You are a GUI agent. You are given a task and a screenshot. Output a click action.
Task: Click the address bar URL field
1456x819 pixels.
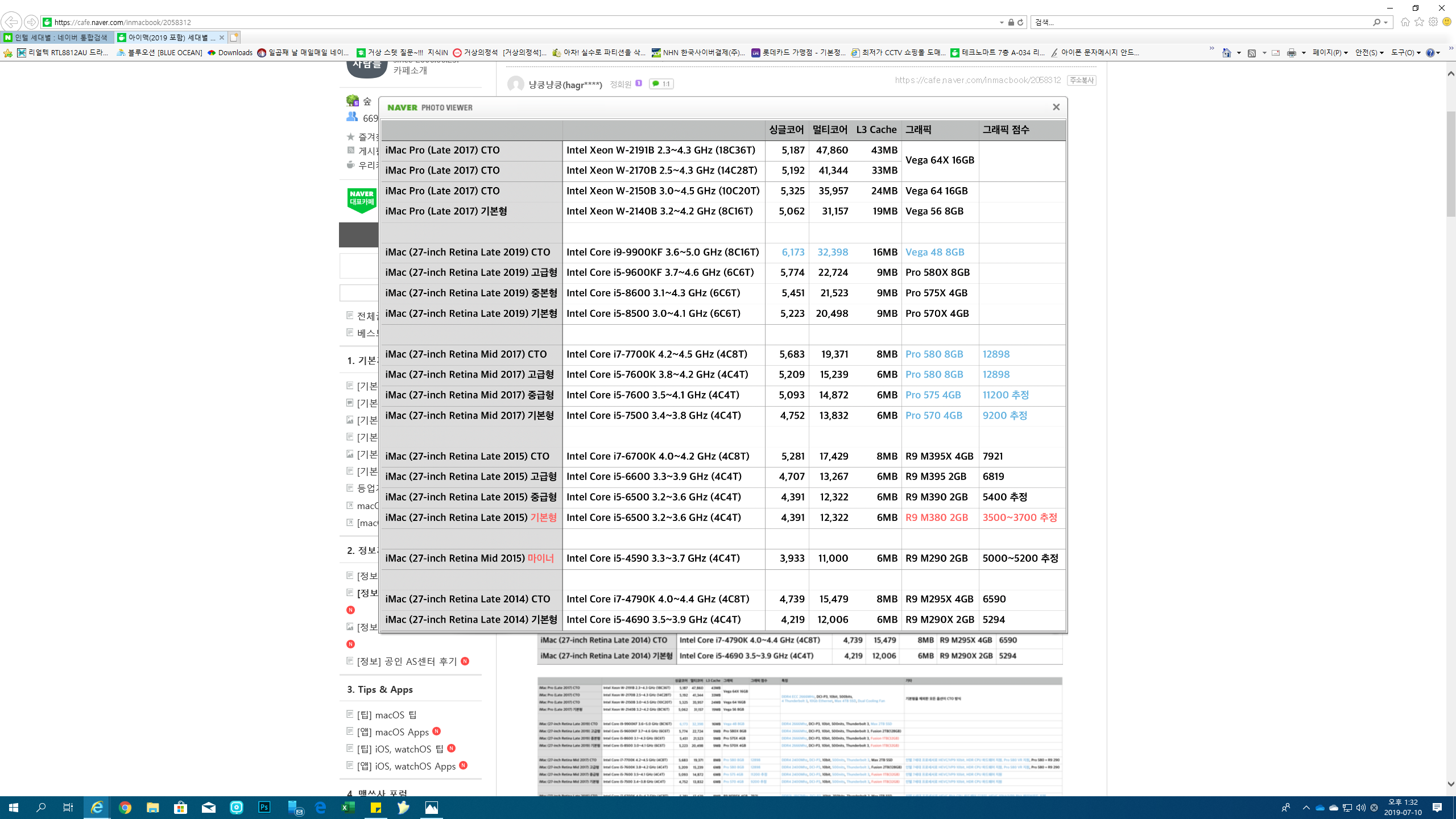pyautogui.click(x=523, y=22)
